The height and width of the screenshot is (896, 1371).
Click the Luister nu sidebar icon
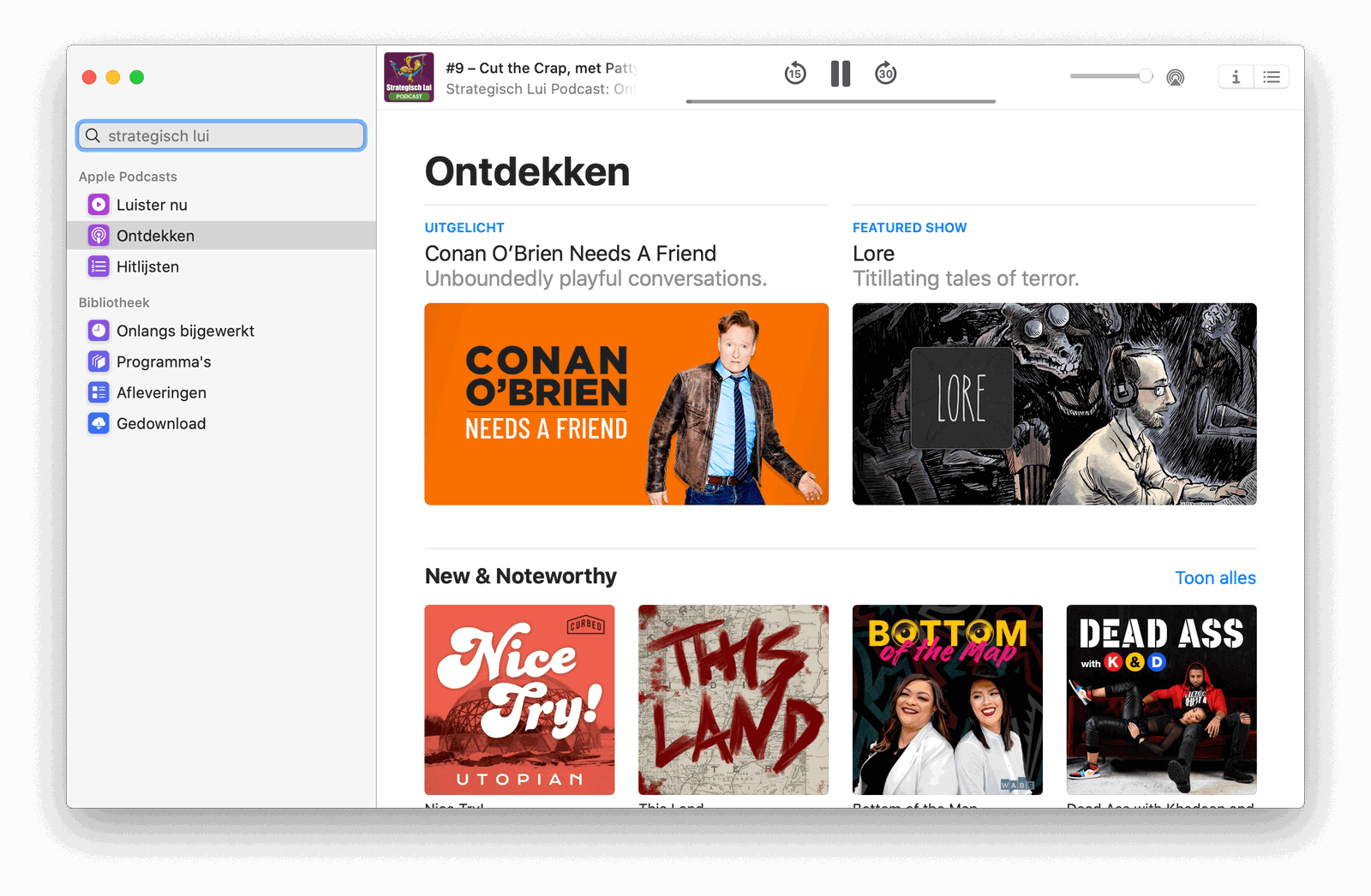pos(99,205)
